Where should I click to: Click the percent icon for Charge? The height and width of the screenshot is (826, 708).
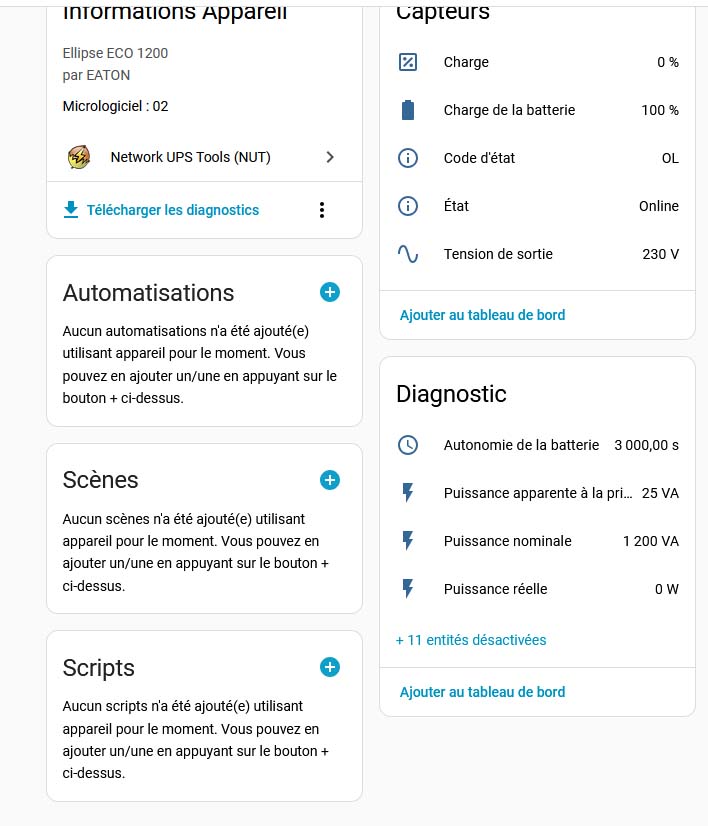pos(408,62)
